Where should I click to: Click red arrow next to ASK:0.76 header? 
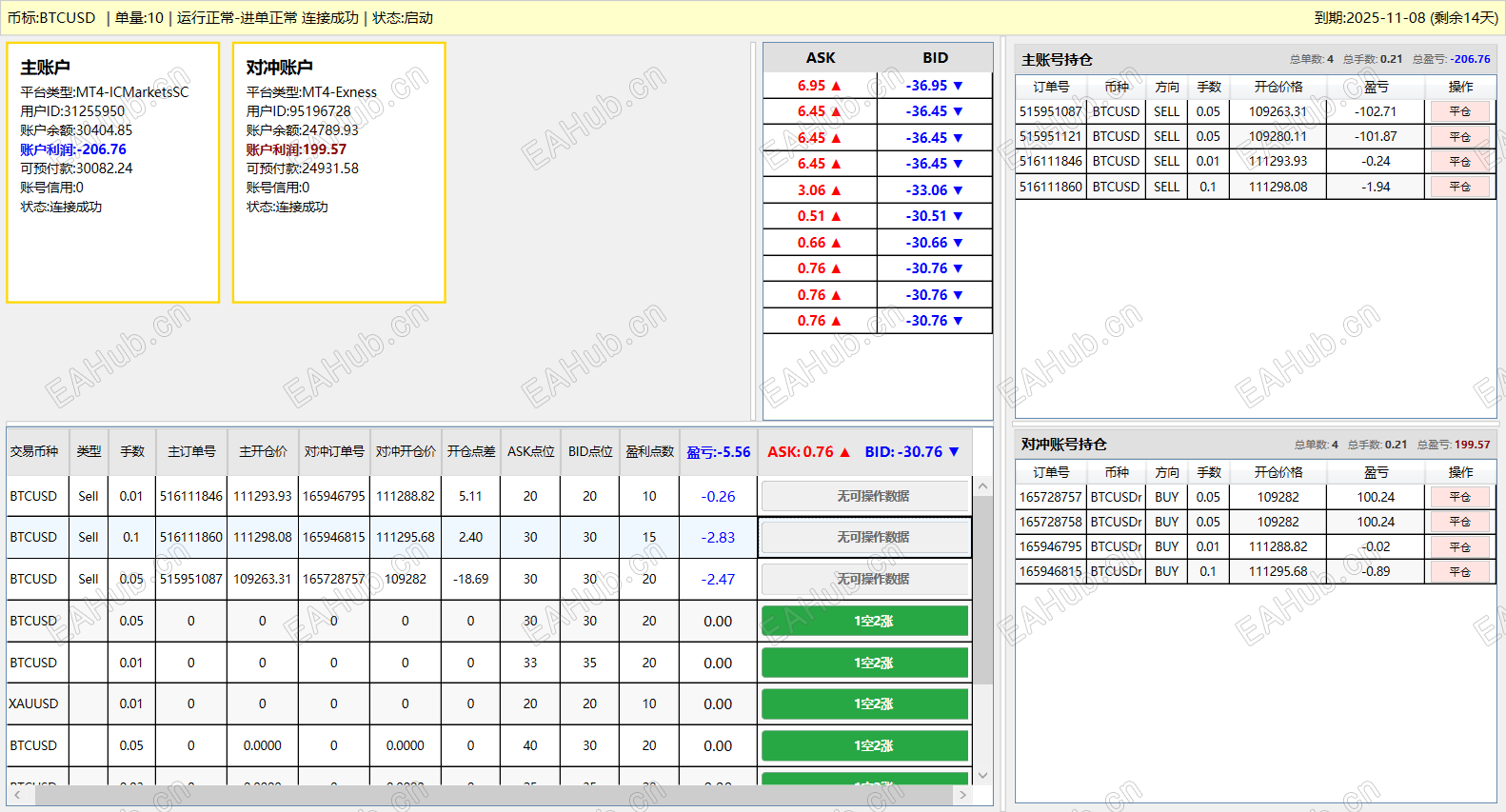tap(843, 452)
